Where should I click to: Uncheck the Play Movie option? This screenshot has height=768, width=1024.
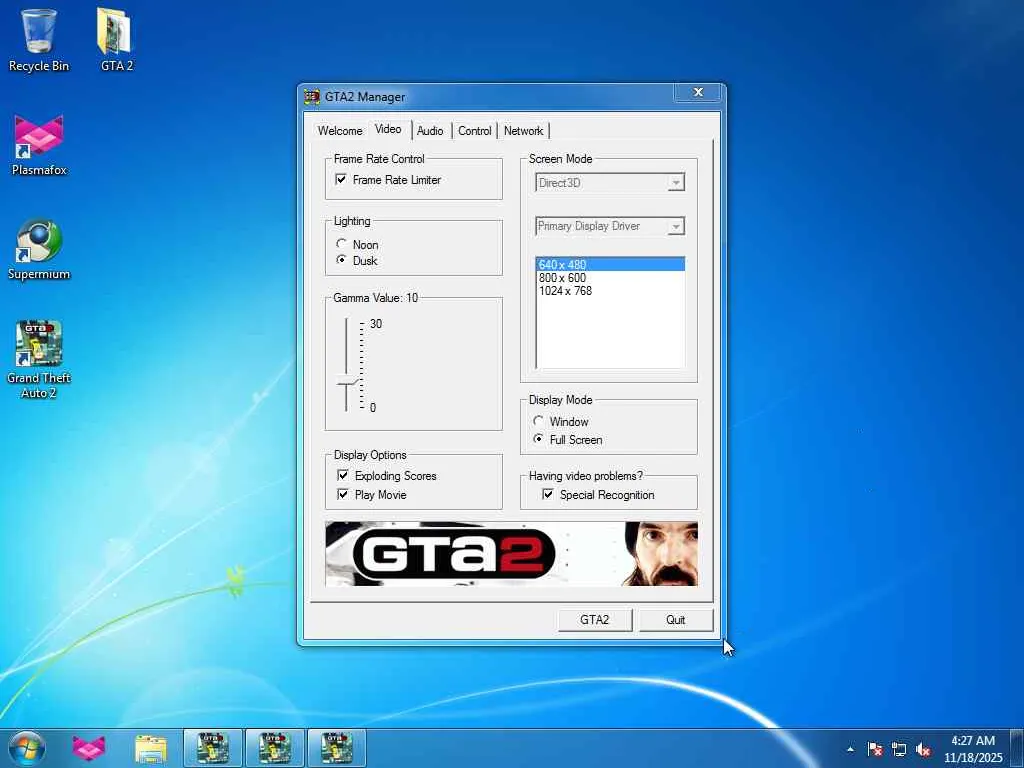(342, 494)
